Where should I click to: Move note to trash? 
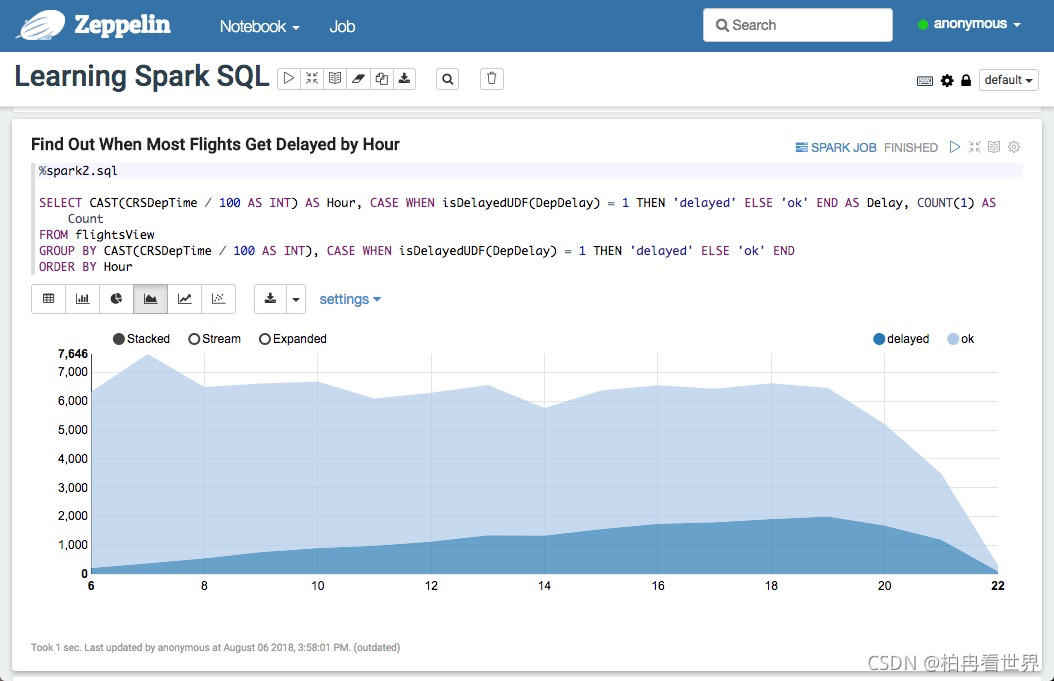coord(491,79)
